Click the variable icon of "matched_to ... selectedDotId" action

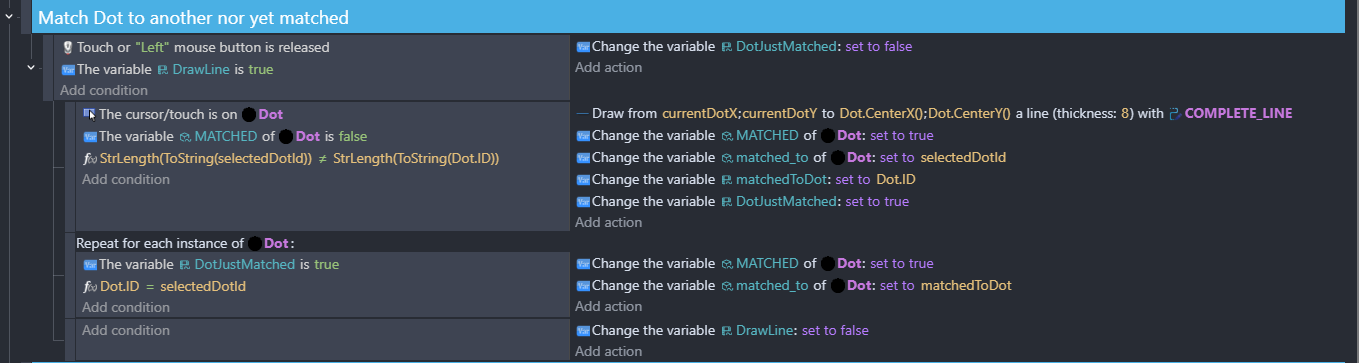click(583, 158)
